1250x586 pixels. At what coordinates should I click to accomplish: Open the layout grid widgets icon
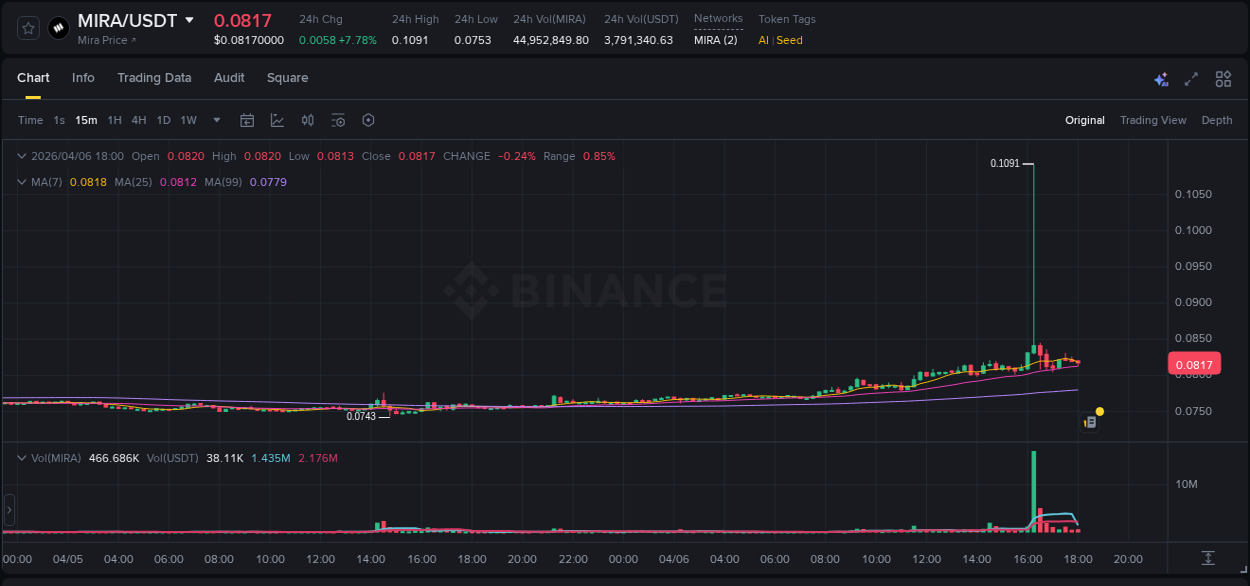coord(1223,79)
